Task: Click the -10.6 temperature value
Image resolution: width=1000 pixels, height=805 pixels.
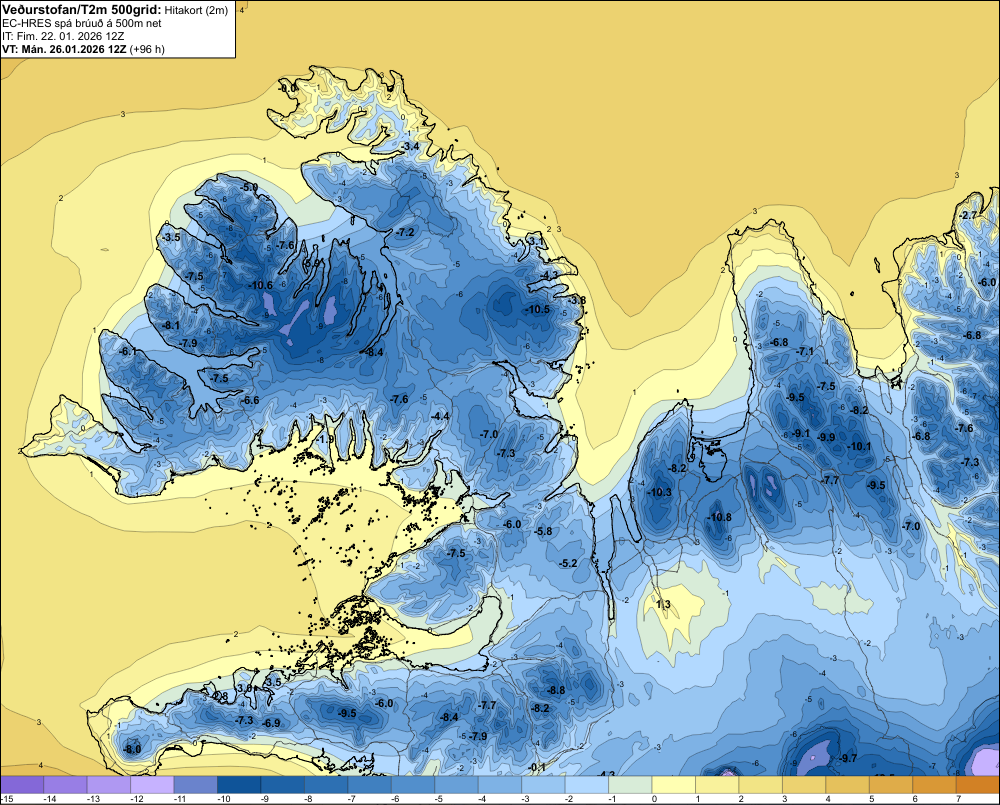Action: tap(260, 285)
